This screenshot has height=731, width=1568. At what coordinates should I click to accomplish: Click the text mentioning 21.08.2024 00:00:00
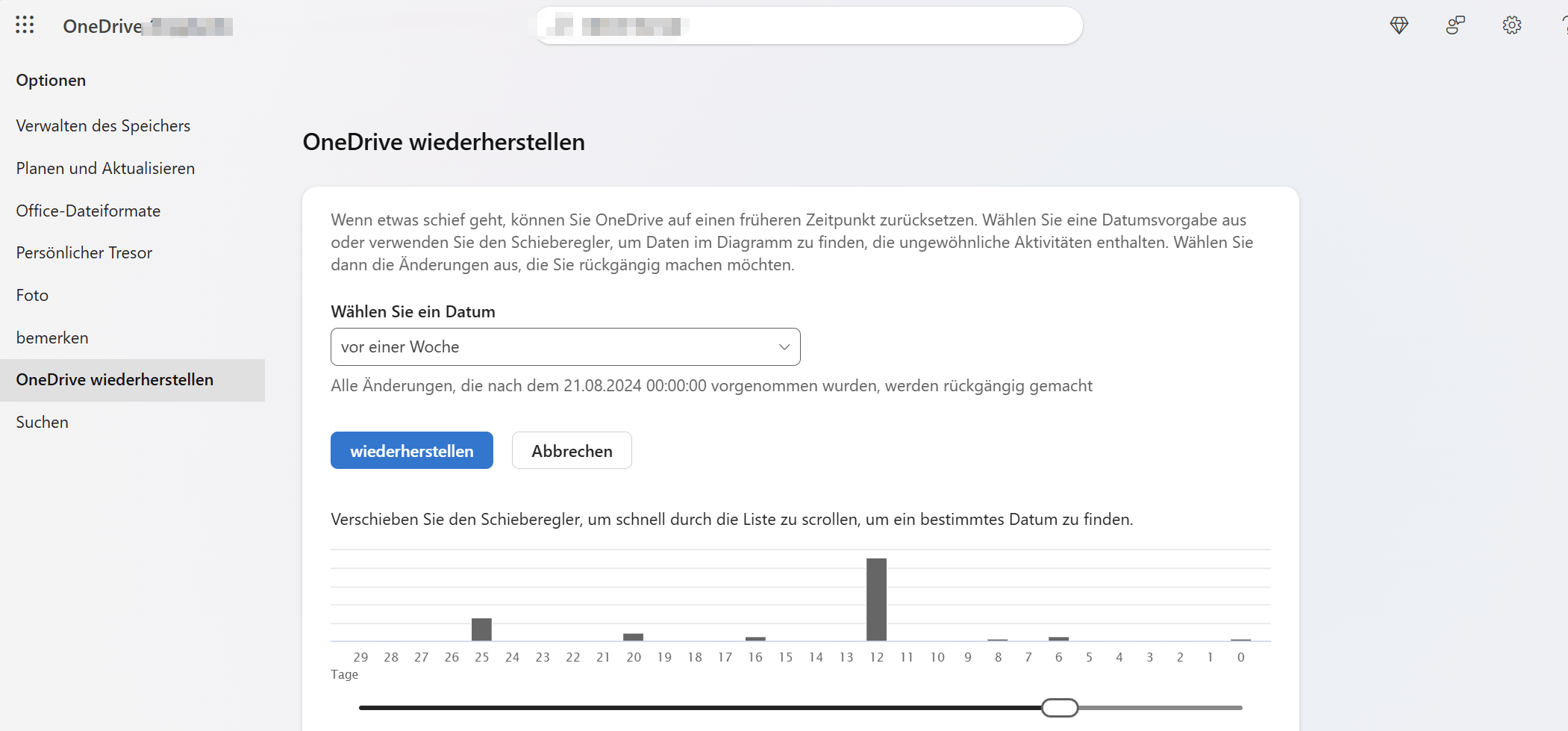pos(711,385)
